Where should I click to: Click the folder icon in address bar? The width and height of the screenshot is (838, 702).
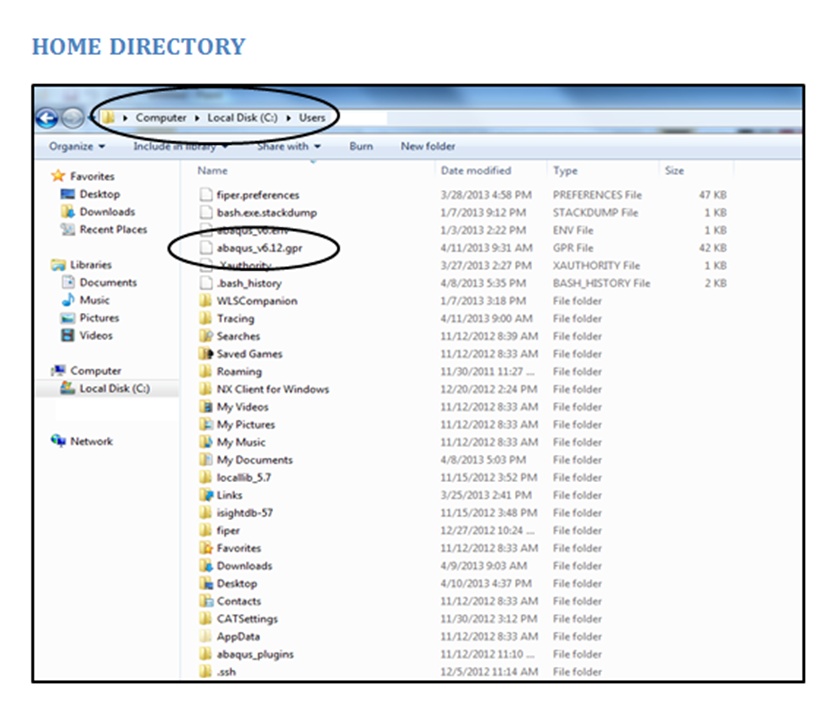108,118
